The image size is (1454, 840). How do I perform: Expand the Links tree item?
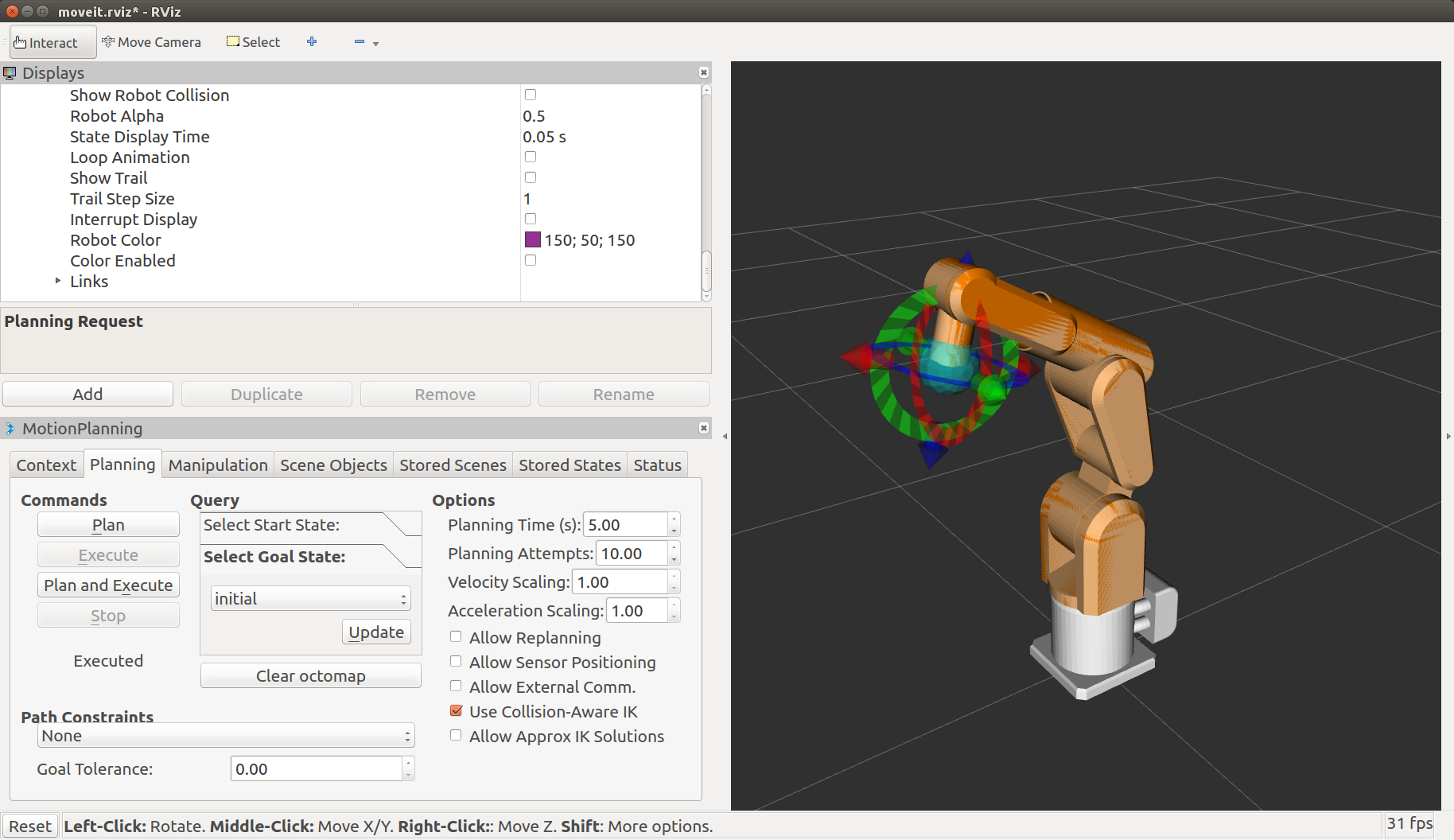(x=58, y=281)
